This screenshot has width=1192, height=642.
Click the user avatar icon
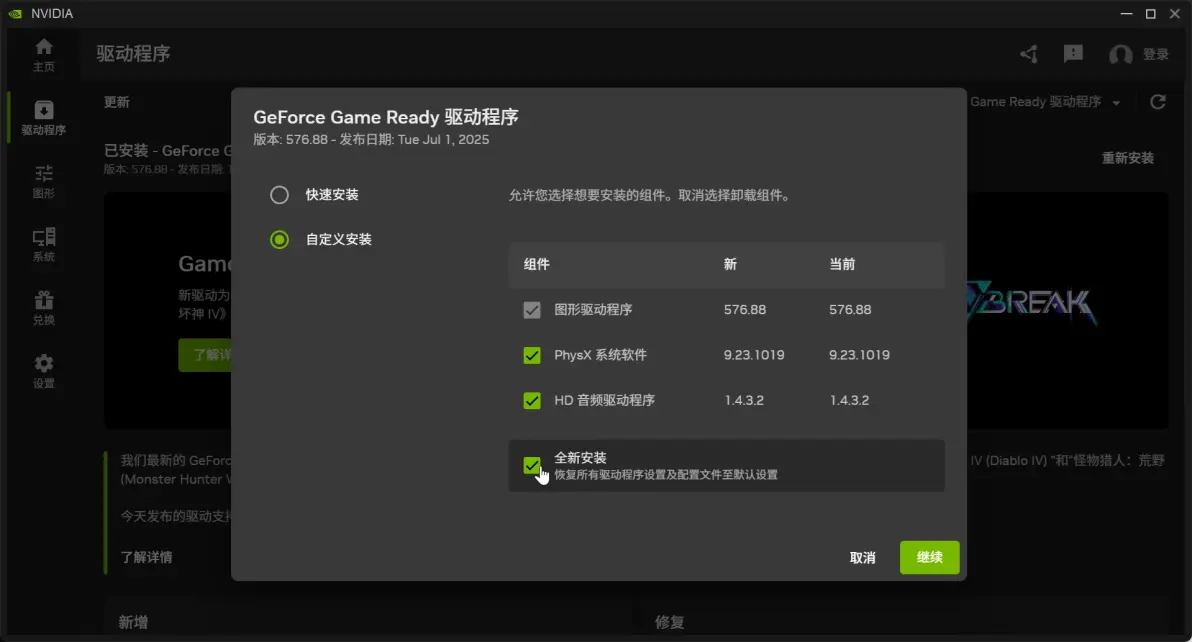pyautogui.click(x=1121, y=55)
